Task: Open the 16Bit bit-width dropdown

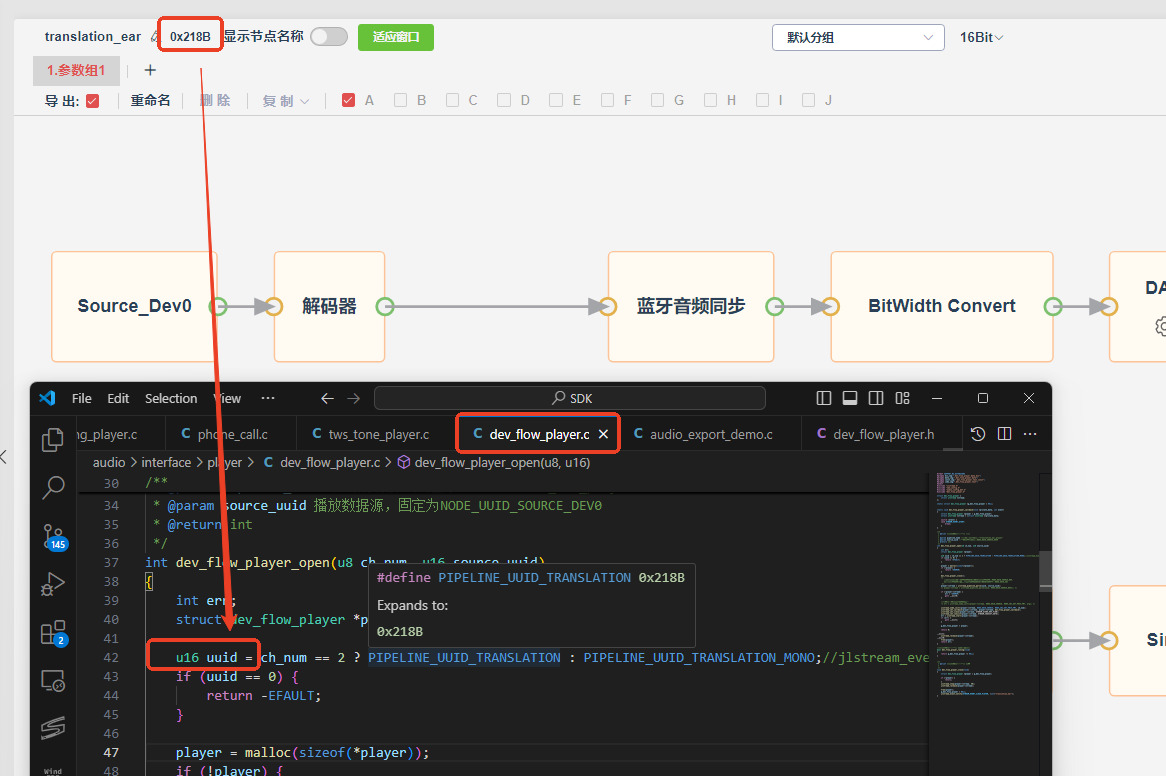Action: tap(981, 37)
